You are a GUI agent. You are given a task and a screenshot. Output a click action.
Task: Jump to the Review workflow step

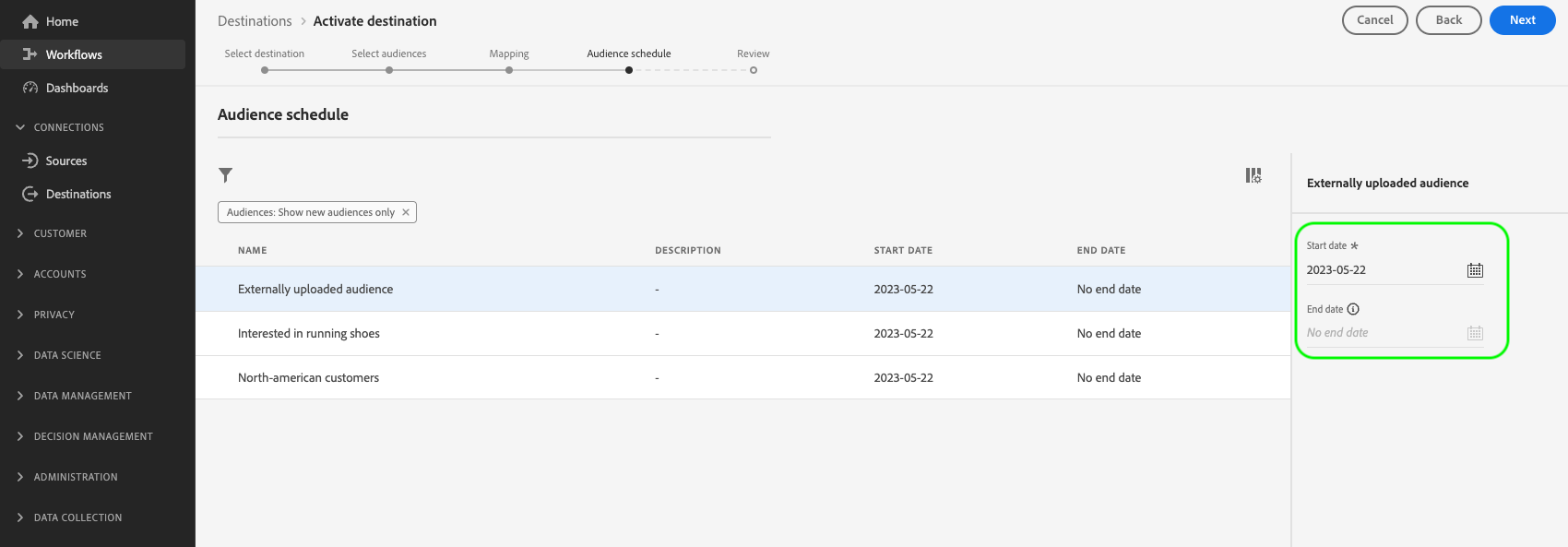[x=754, y=70]
